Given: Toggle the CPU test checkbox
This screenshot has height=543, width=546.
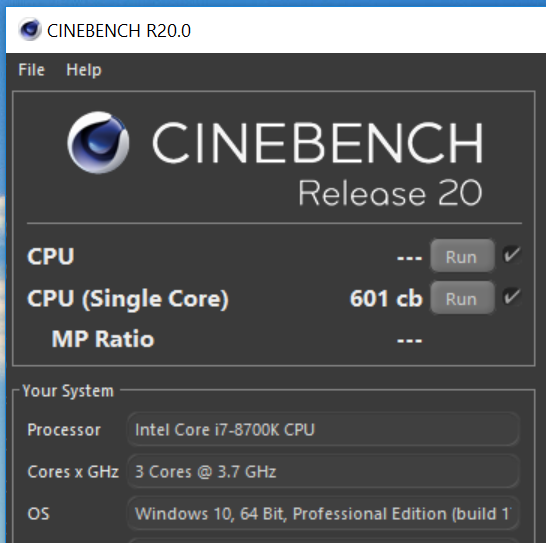Looking at the screenshot, I should click(x=512, y=255).
